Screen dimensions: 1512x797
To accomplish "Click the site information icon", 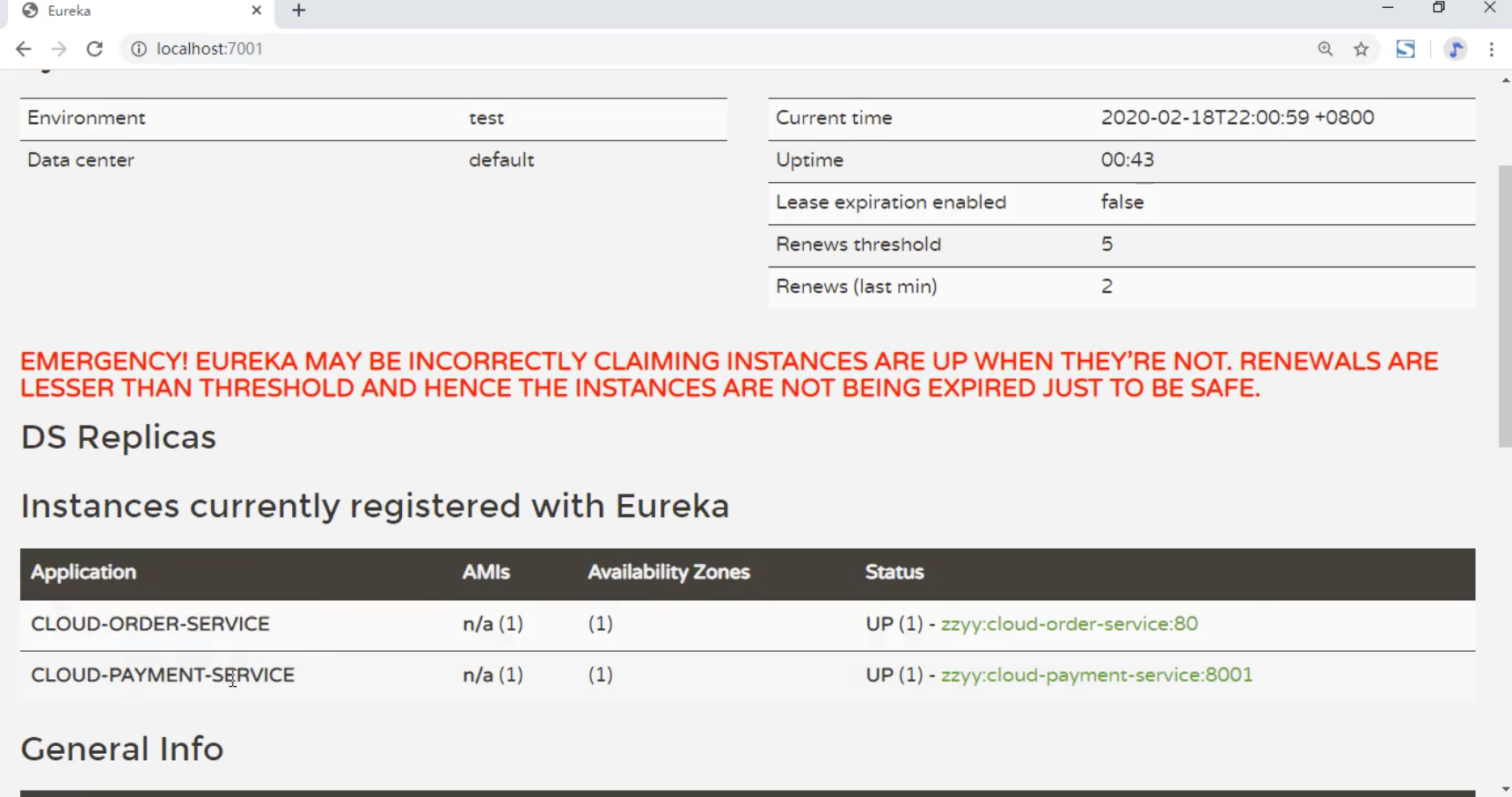I will [139, 49].
